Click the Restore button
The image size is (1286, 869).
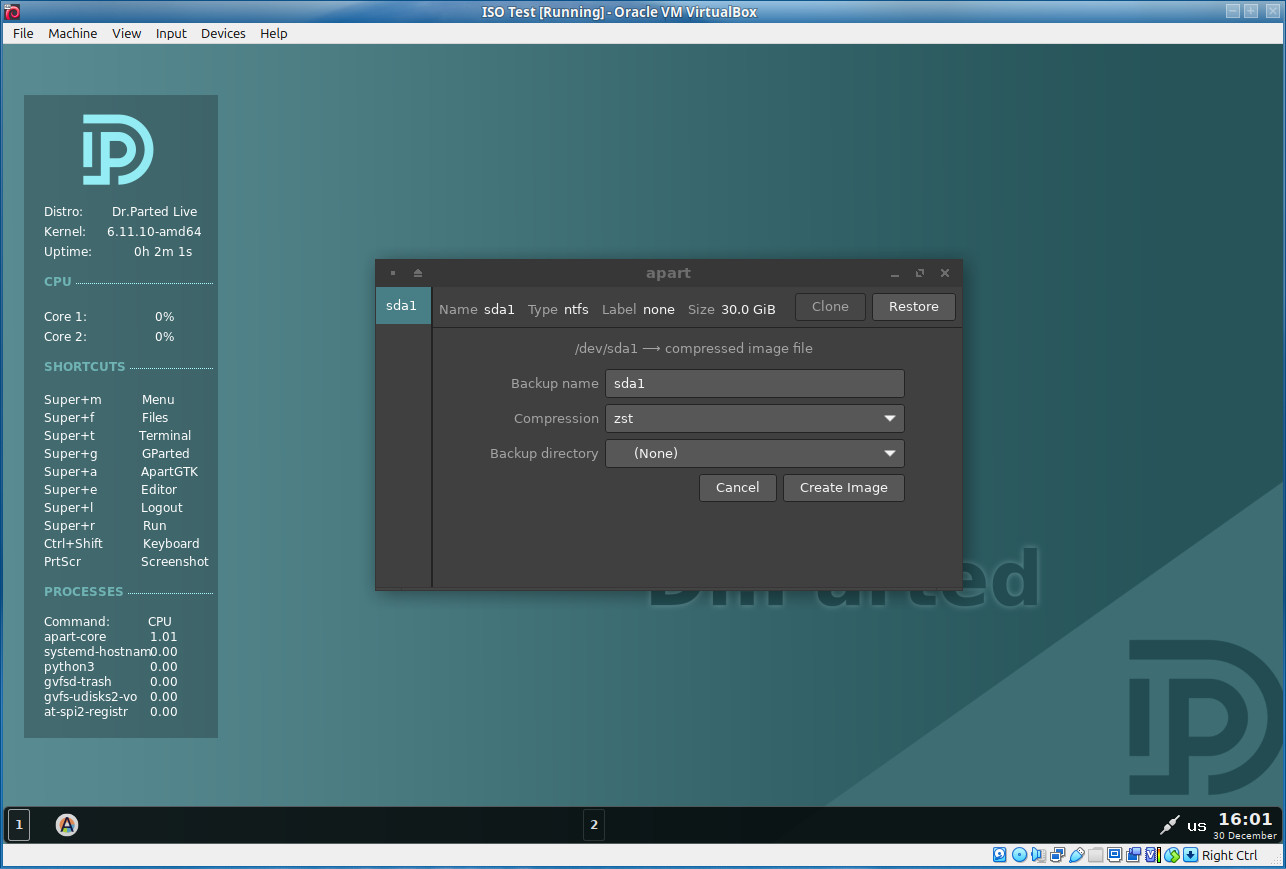[914, 307]
